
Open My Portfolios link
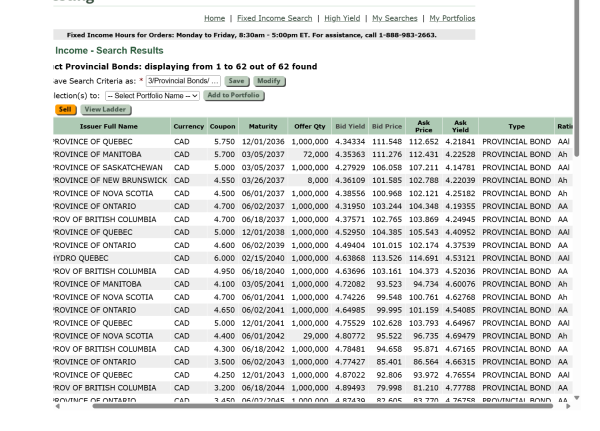coord(452,18)
